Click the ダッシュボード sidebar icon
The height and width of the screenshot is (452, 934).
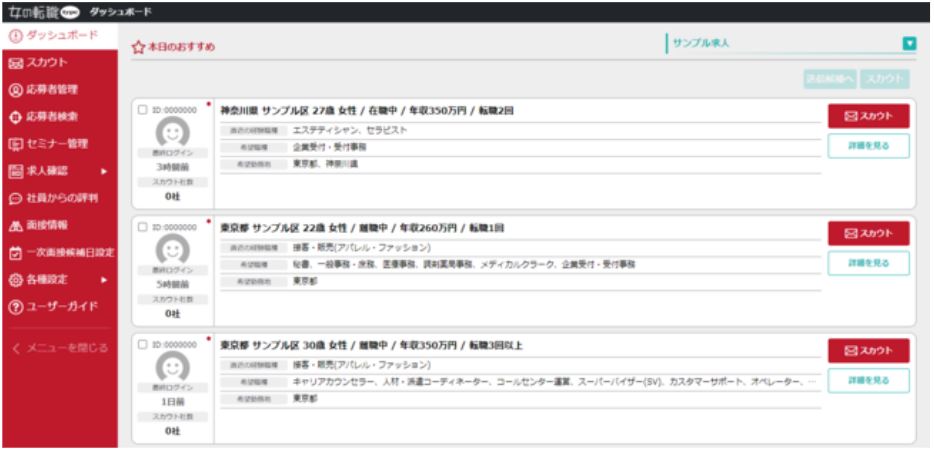(16, 36)
